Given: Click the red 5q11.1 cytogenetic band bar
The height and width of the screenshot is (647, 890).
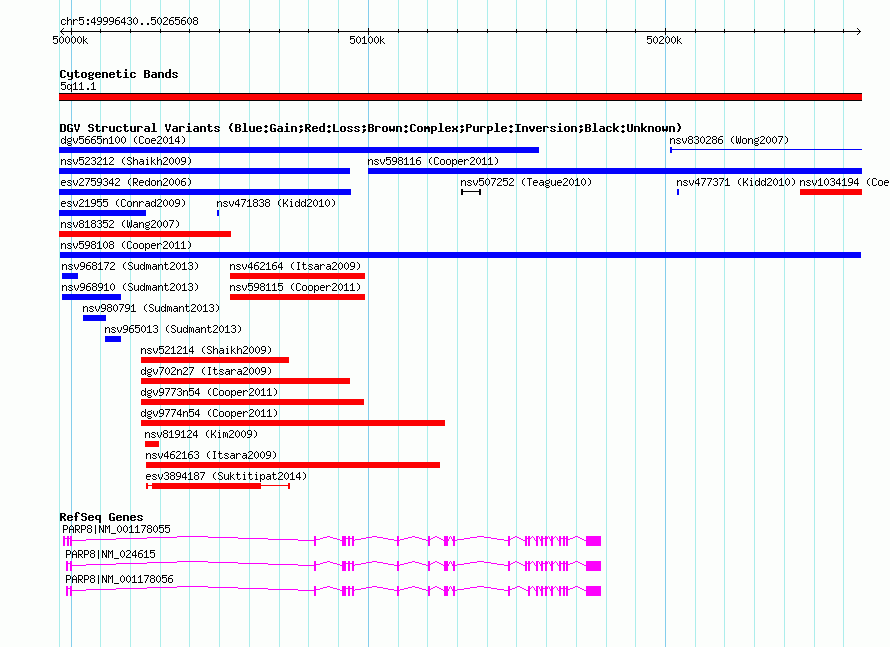Looking at the screenshot, I should pyautogui.click(x=460, y=97).
